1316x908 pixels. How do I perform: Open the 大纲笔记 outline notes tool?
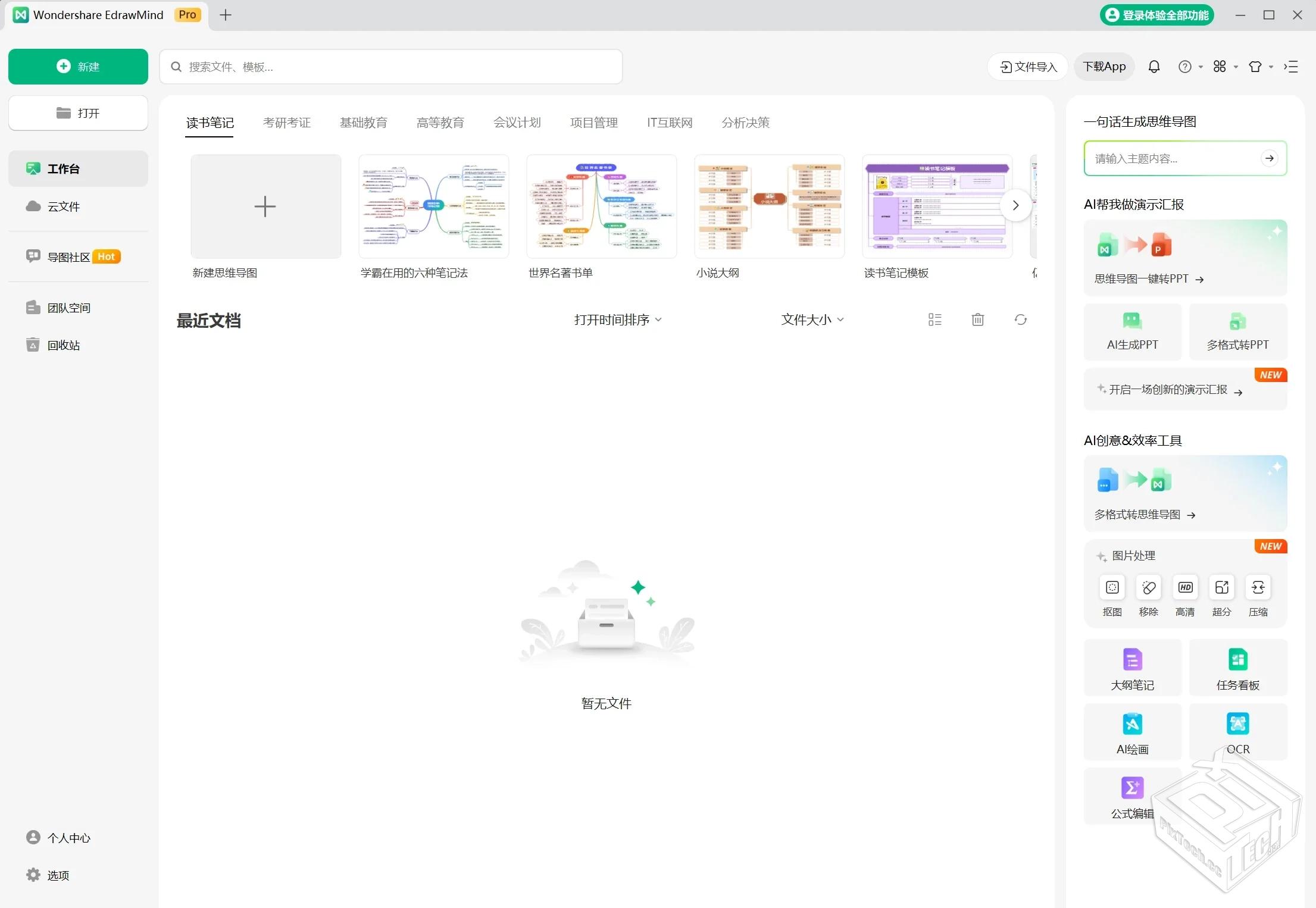tap(1132, 668)
